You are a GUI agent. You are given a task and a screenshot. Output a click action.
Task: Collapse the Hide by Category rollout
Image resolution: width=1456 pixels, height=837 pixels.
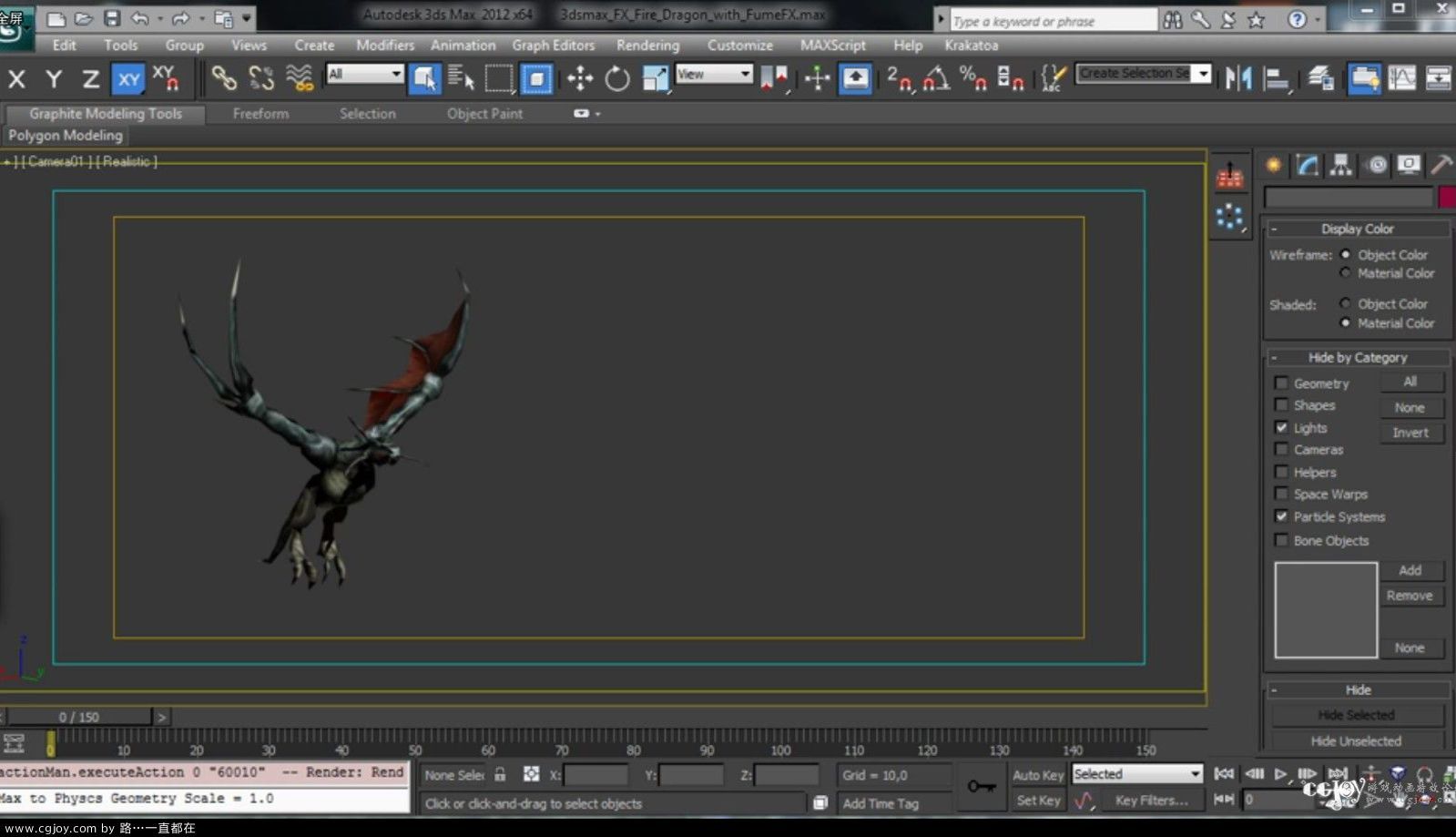(x=1358, y=358)
